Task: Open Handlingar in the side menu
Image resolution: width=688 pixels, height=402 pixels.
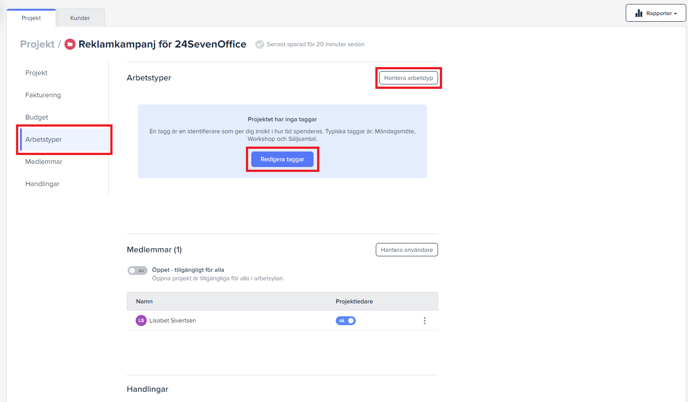Action: pos(42,184)
